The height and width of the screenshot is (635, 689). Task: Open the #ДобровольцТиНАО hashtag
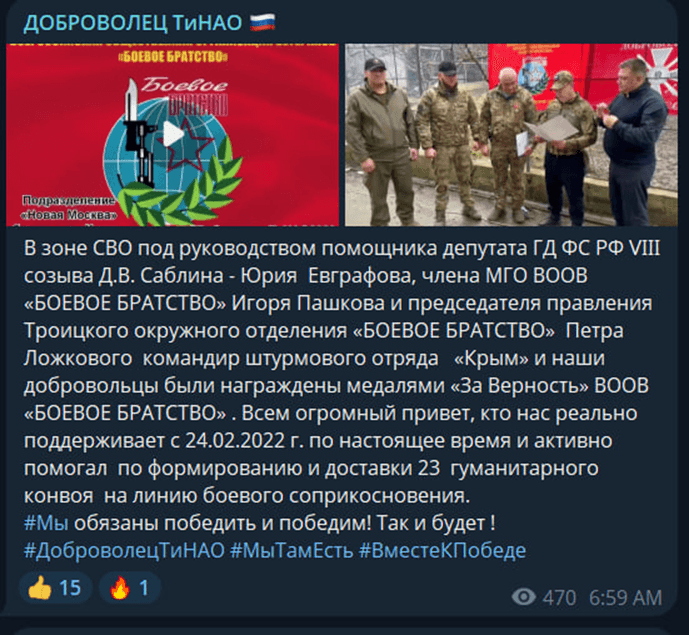point(124,550)
